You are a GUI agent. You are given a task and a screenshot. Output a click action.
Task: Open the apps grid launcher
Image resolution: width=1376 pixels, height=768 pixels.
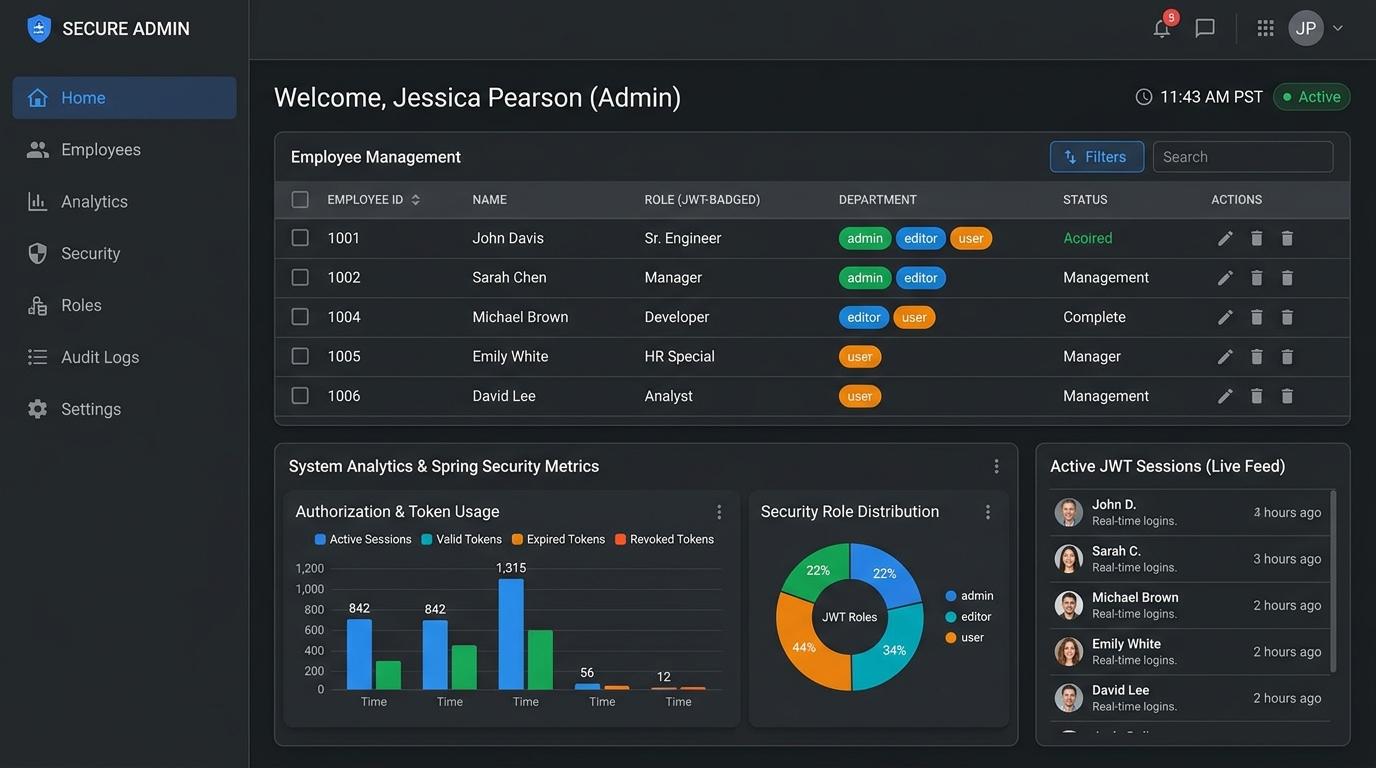pos(1265,28)
